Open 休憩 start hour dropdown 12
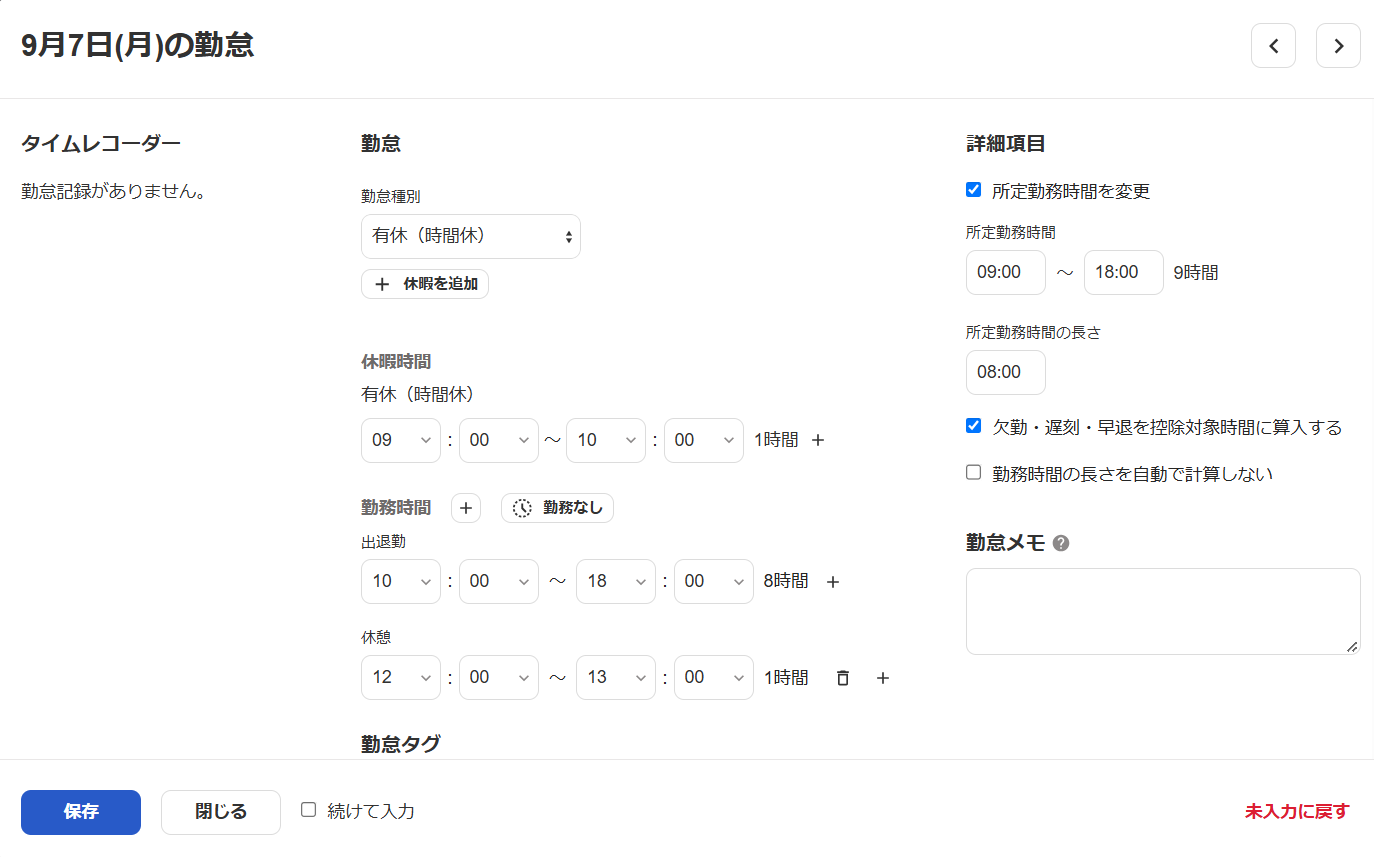This screenshot has width=1374, height=857. [401, 677]
